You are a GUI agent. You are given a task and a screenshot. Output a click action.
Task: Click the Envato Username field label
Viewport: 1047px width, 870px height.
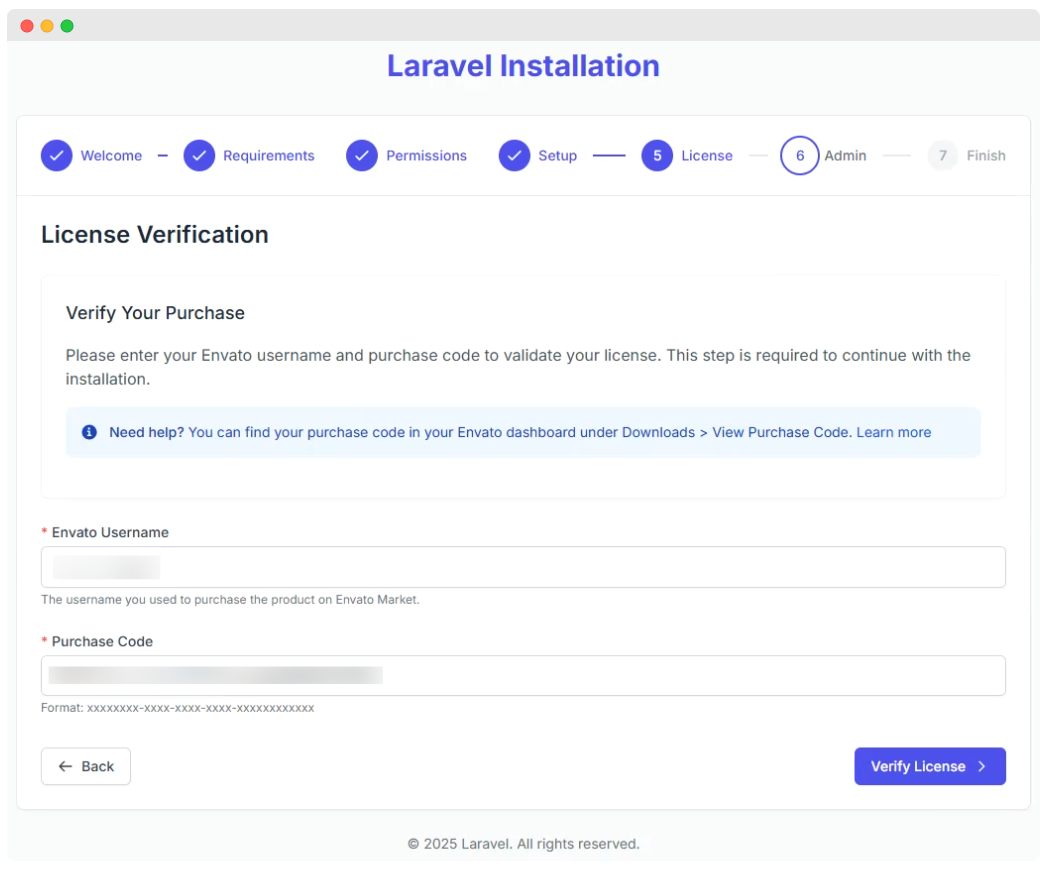tap(110, 532)
